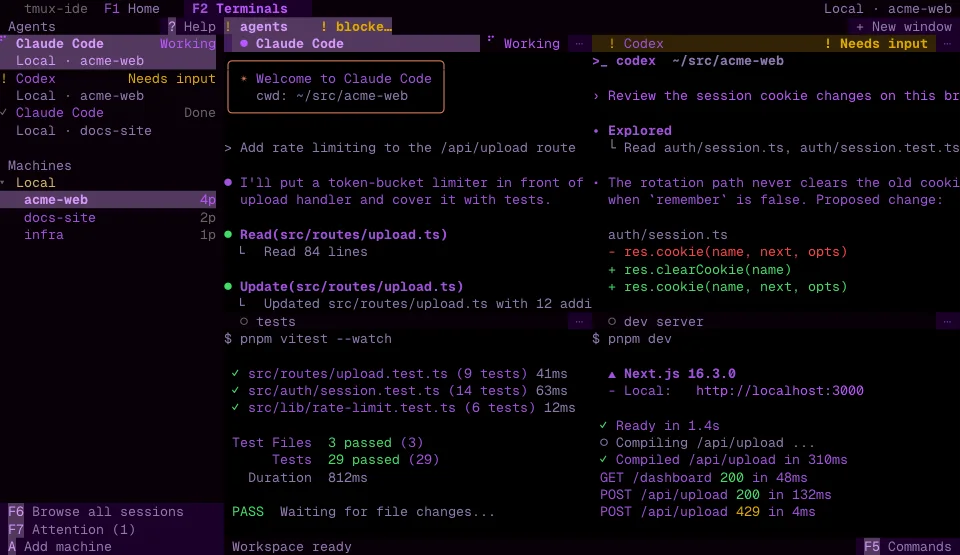
Task: Open the http://localhost:3000 link
Action: pyautogui.click(x=779, y=390)
